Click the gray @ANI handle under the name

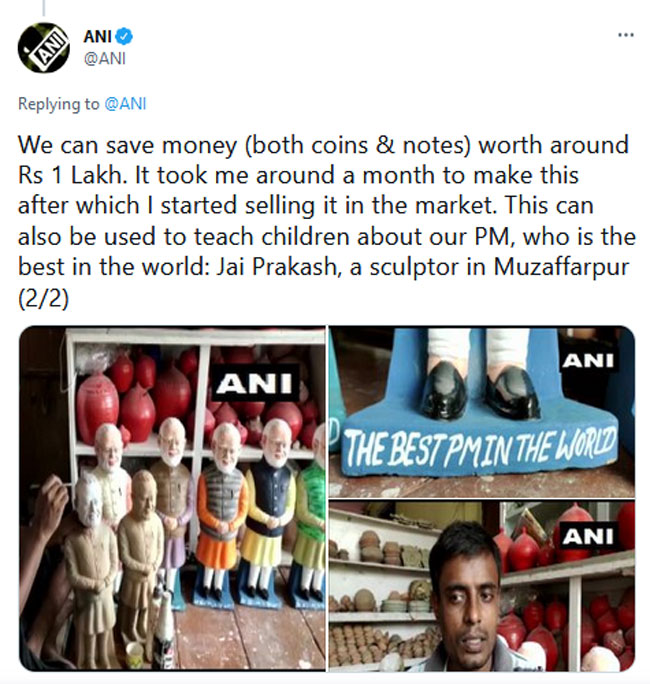click(x=105, y=58)
